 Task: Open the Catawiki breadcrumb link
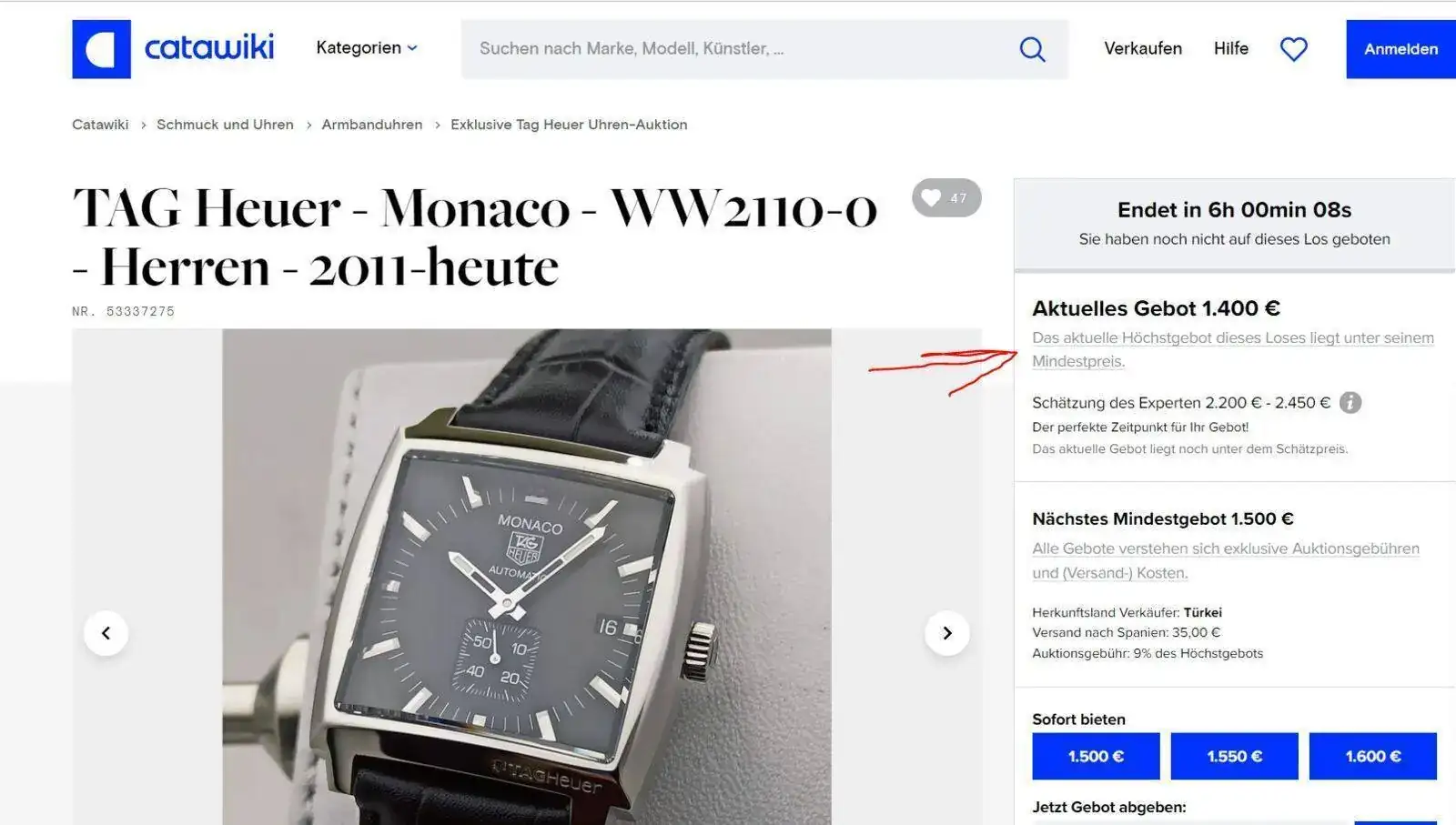[x=100, y=125]
